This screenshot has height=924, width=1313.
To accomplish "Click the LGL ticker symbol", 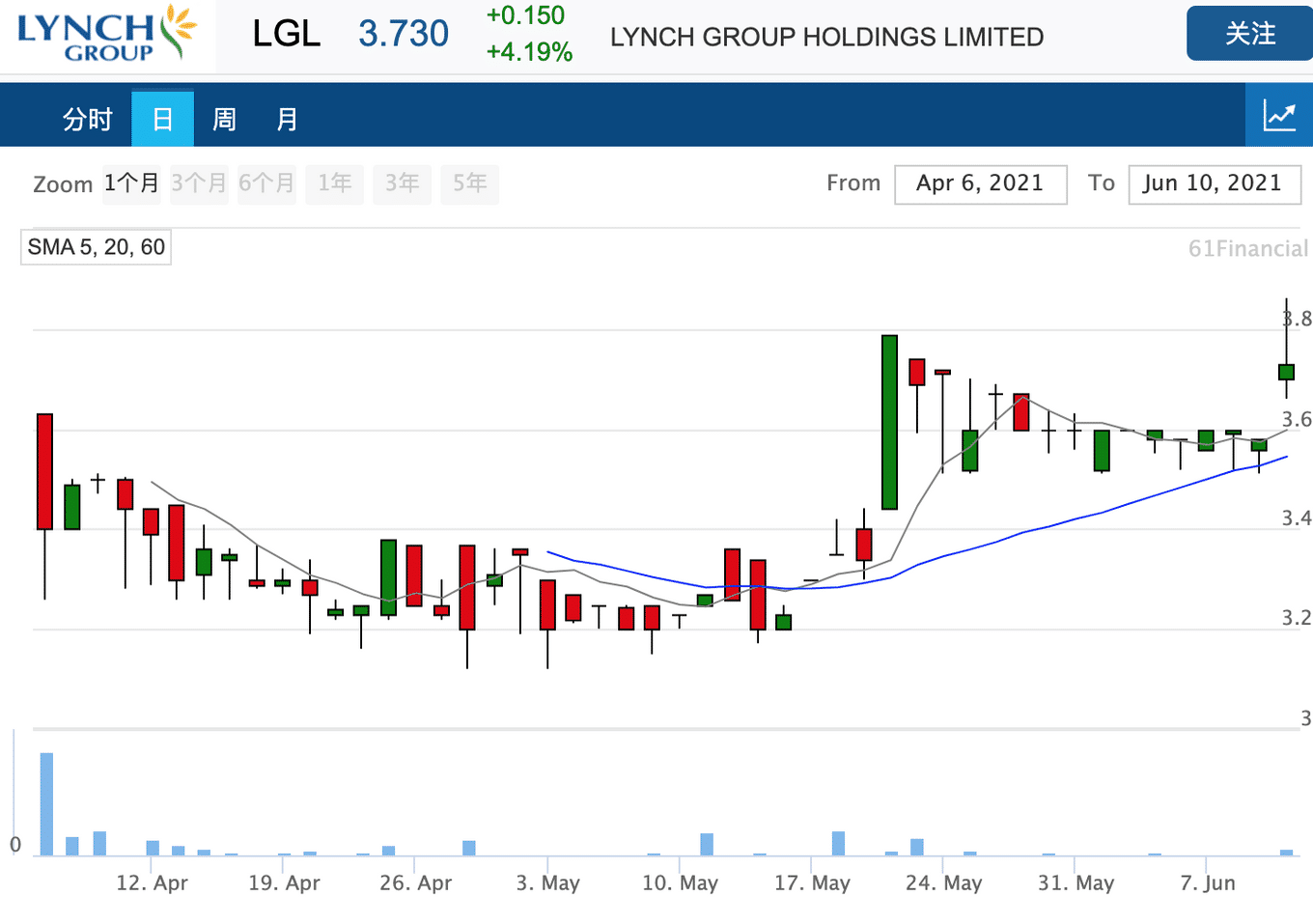I will point(286,34).
